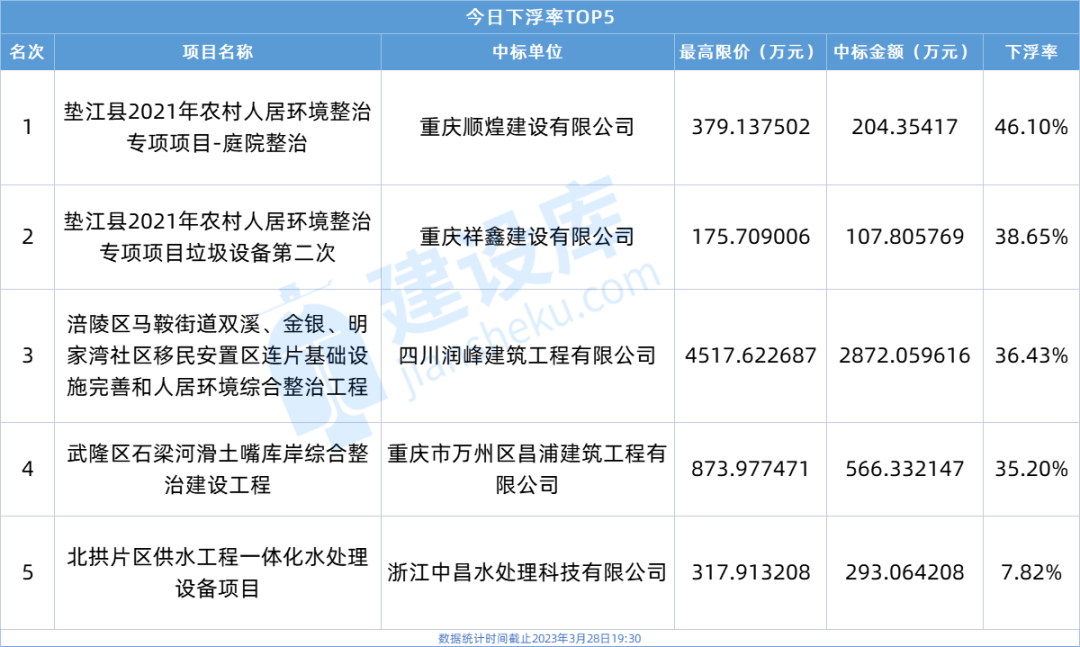Click the 数据统计时间截止 footer note
The height and width of the screenshot is (647, 1080).
(x=540, y=638)
